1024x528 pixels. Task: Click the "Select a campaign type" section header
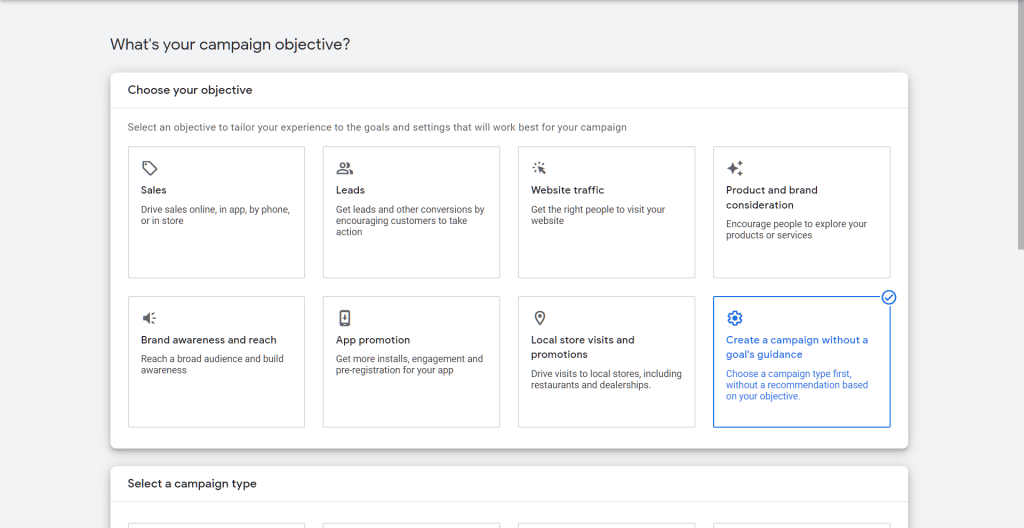[x=192, y=484]
